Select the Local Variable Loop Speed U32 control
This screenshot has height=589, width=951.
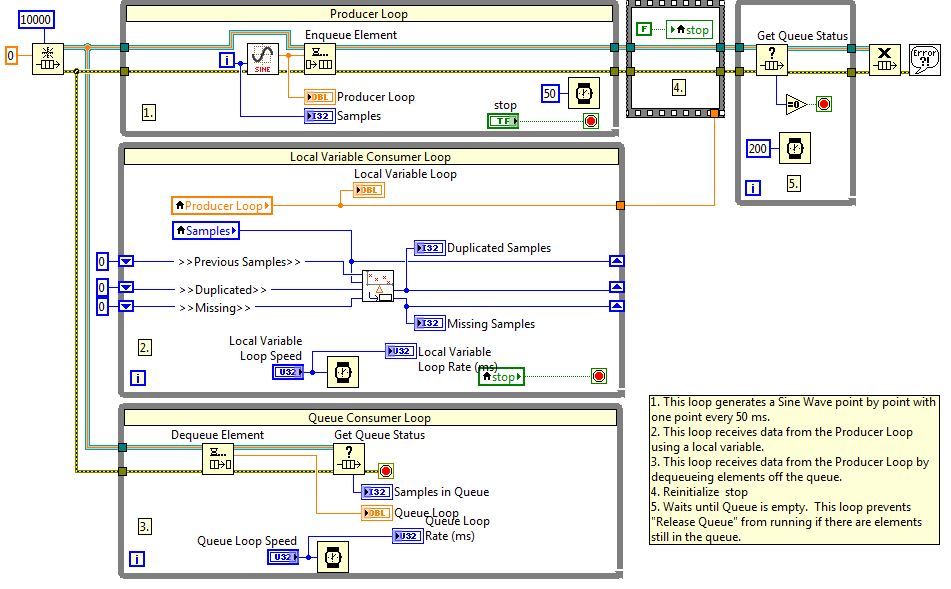(288, 372)
